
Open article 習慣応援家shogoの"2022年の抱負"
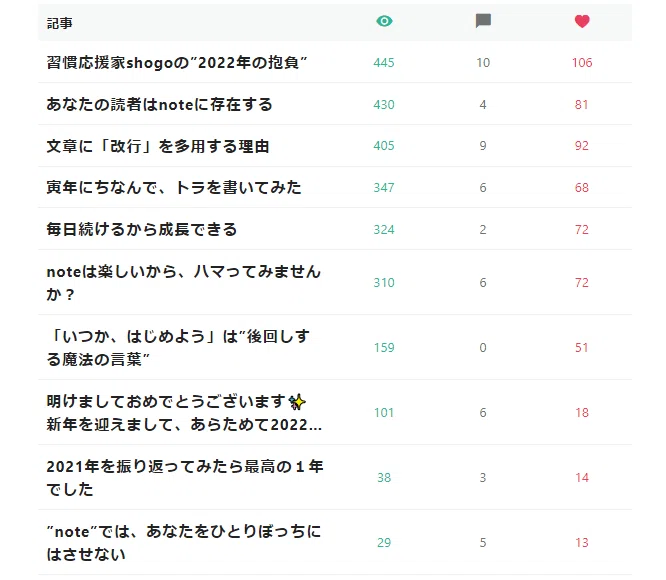(177, 62)
